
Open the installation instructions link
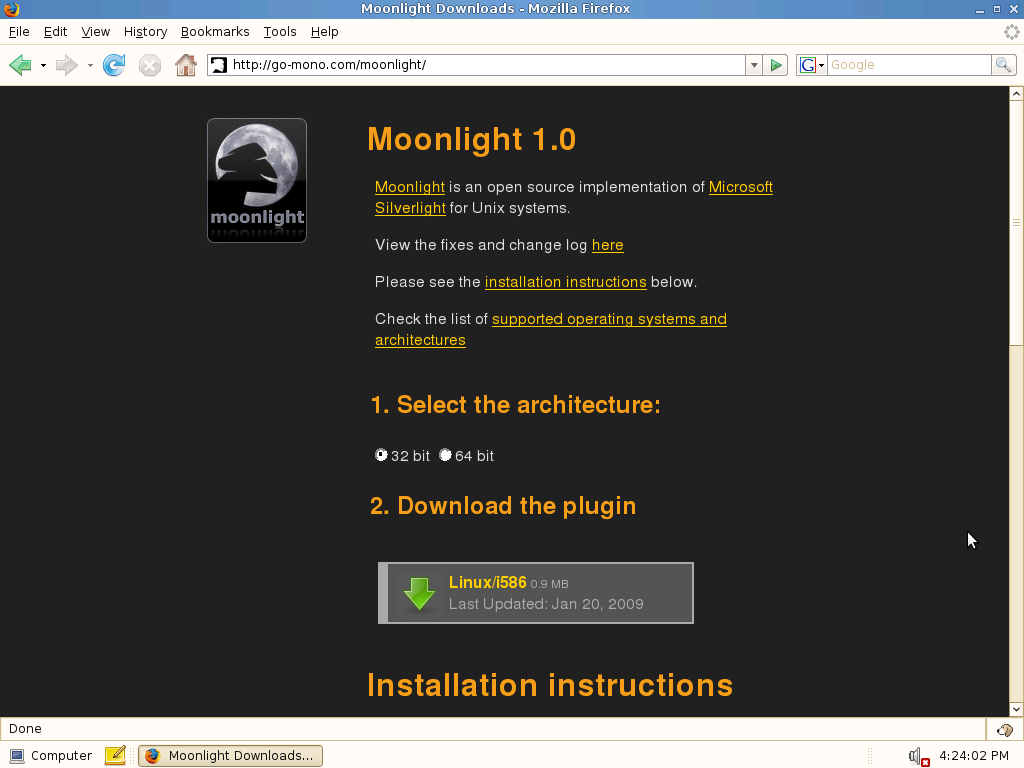pyautogui.click(x=565, y=282)
